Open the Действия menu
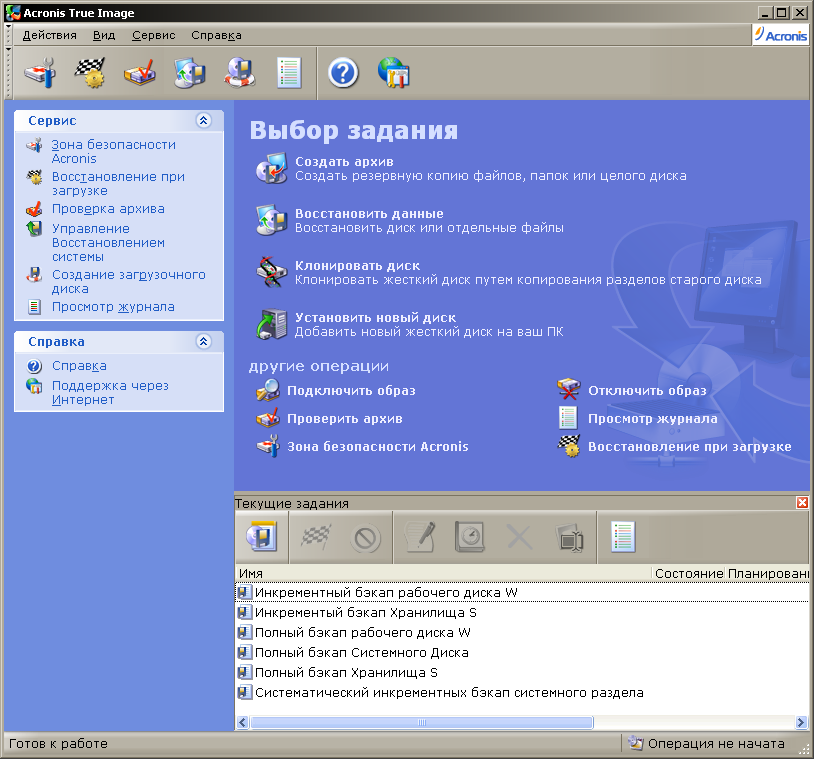The height and width of the screenshot is (759, 814). coord(49,35)
